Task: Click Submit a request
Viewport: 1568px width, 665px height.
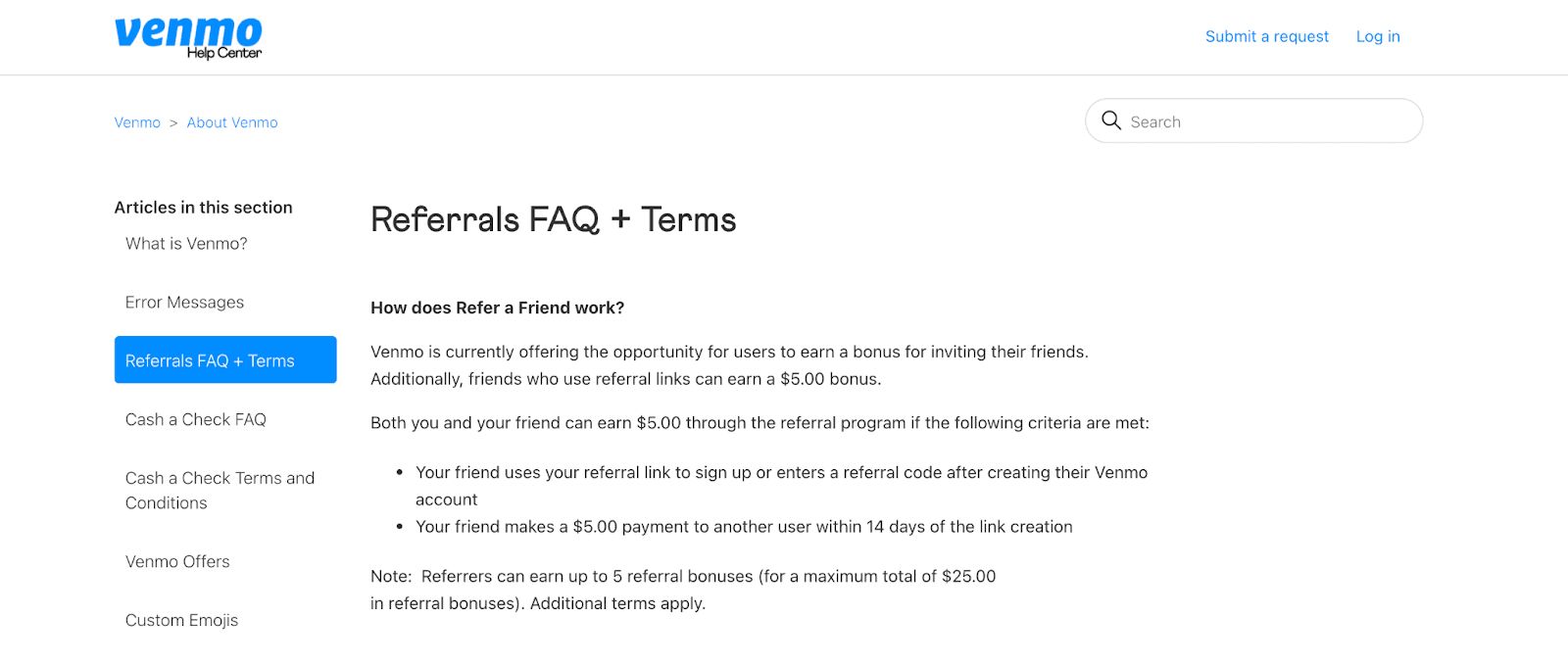Action: pyautogui.click(x=1266, y=36)
